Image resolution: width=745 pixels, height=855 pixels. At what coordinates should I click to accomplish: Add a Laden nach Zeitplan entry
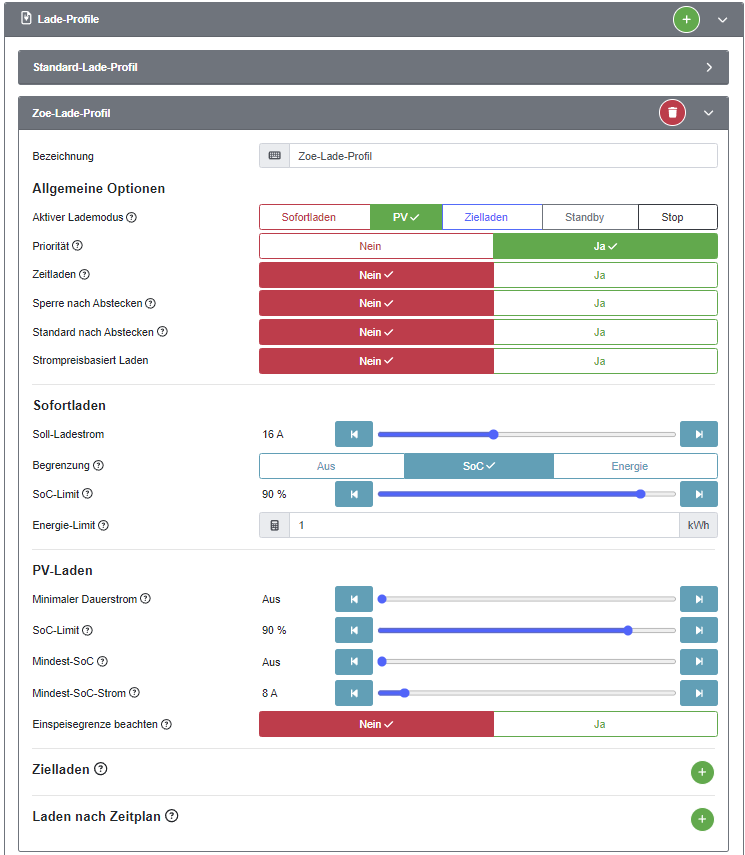click(702, 819)
